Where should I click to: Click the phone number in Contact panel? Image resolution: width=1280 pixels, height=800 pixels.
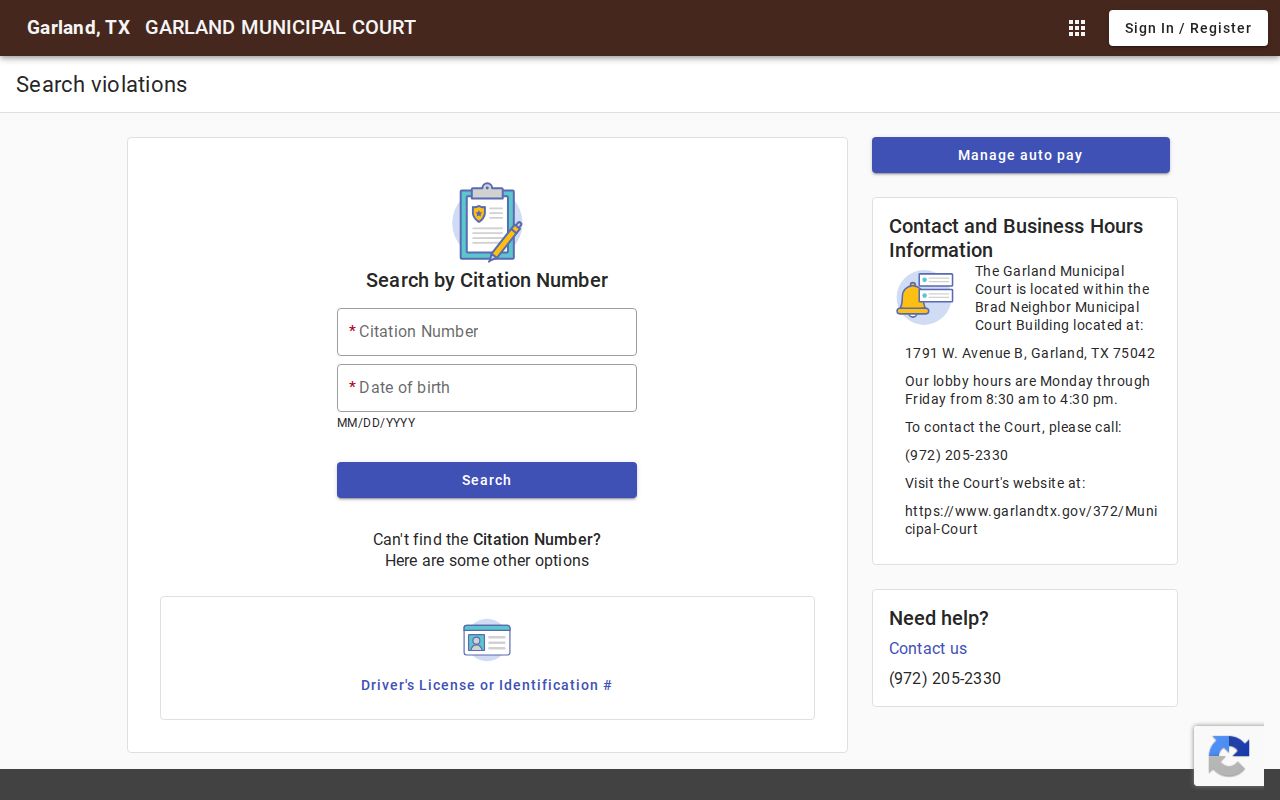click(956, 455)
